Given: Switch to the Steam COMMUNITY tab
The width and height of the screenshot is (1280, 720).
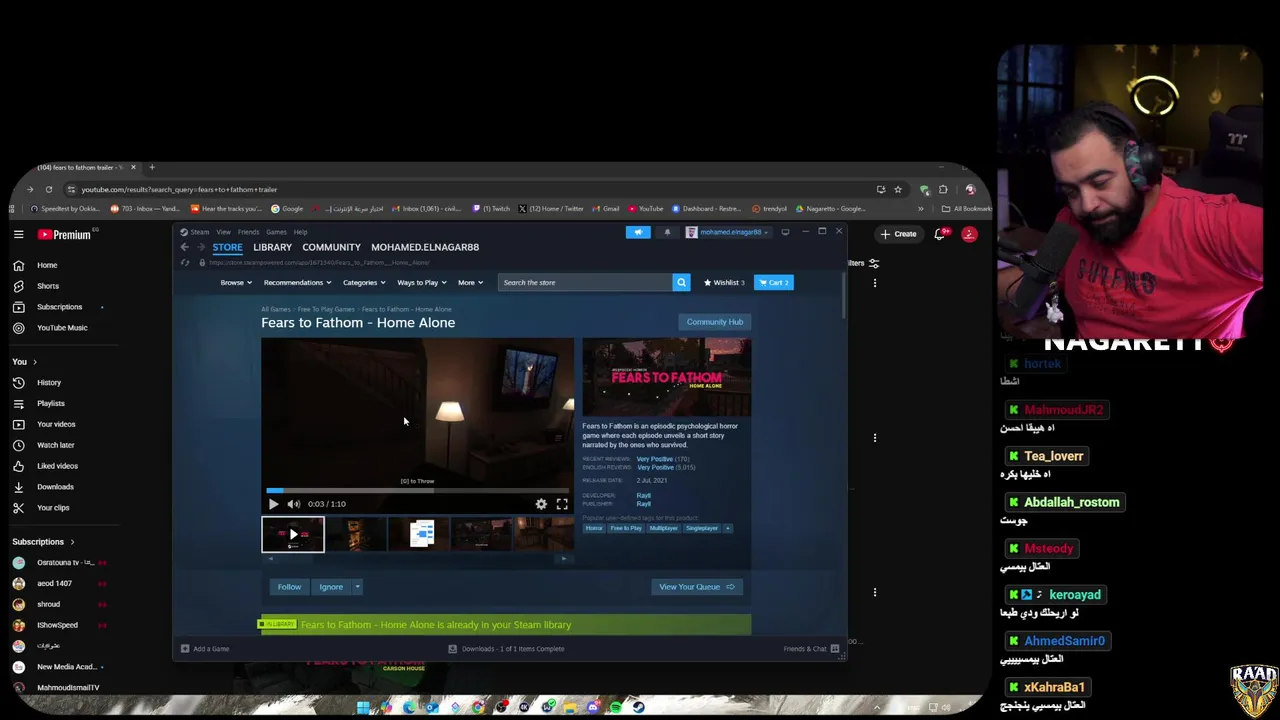Looking at the screenshot, I should (331, 247).
